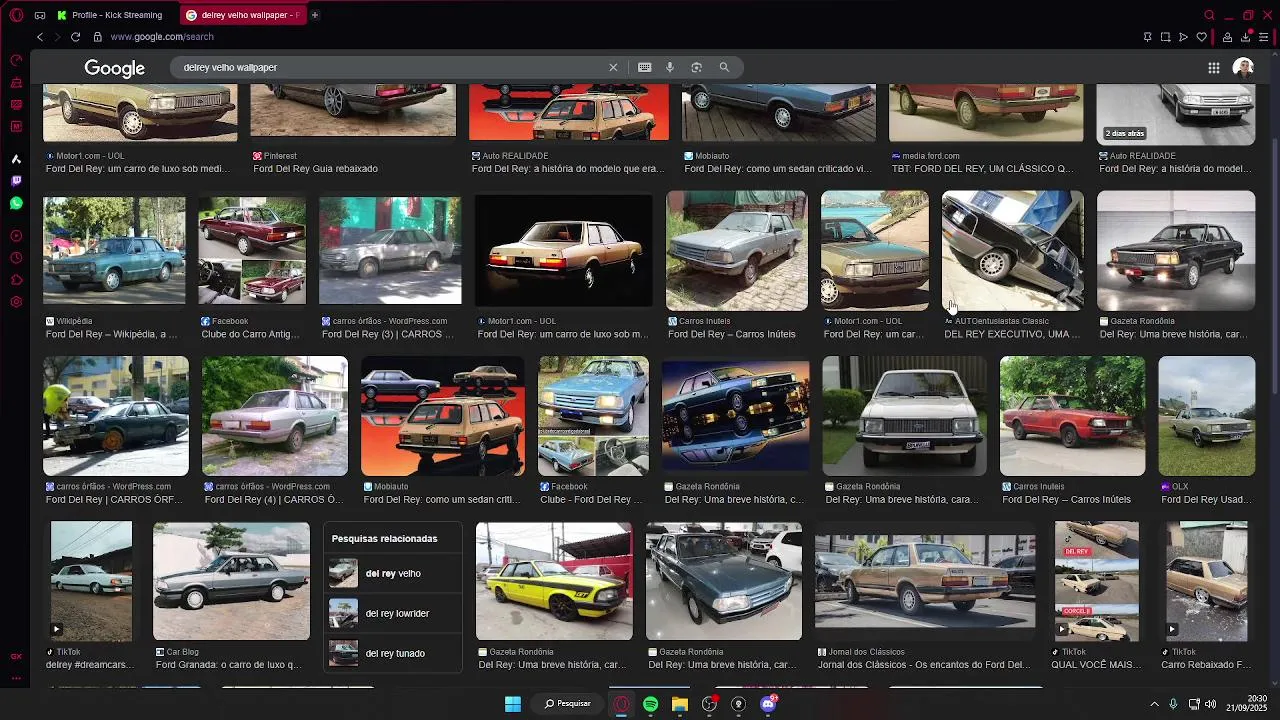Viewport: 1280px width, 720px height.
Task: Select related search del rey lowrider
Action: [393, 614]
